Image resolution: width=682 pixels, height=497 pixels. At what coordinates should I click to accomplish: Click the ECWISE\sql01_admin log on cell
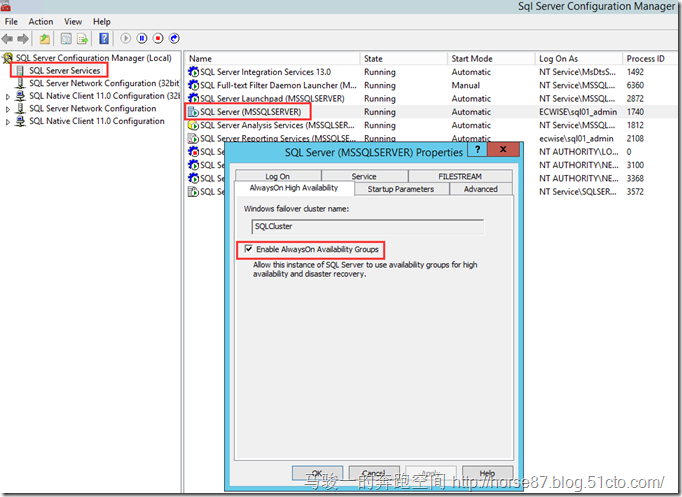[x=578, y=112]
